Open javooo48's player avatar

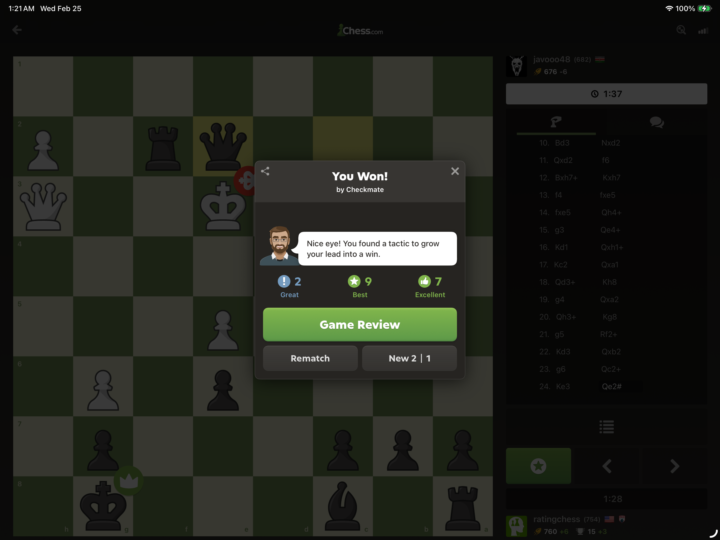(x=517, y=66)
